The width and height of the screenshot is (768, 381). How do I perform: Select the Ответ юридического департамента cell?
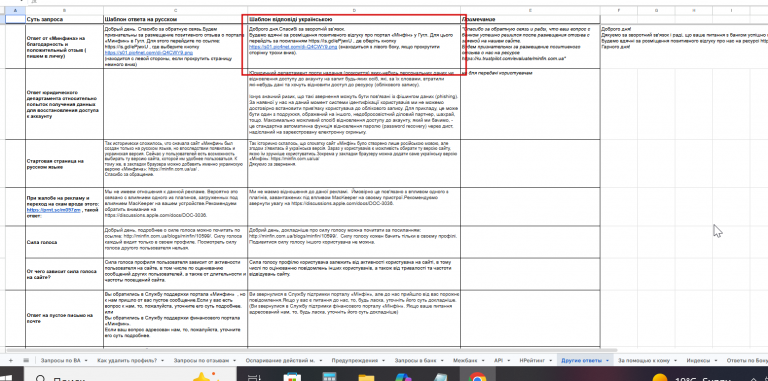64,104
